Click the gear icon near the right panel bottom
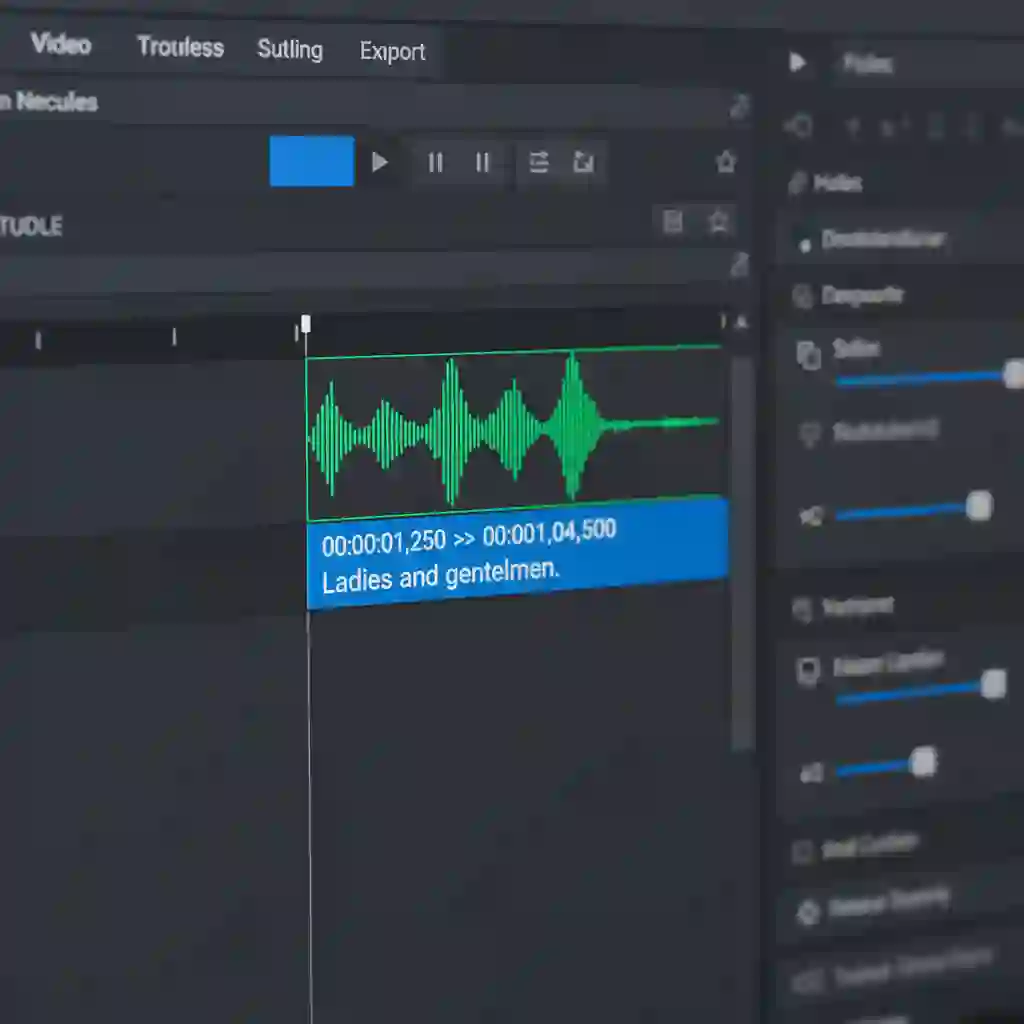 pyautogui.click(x=808, y=911)
